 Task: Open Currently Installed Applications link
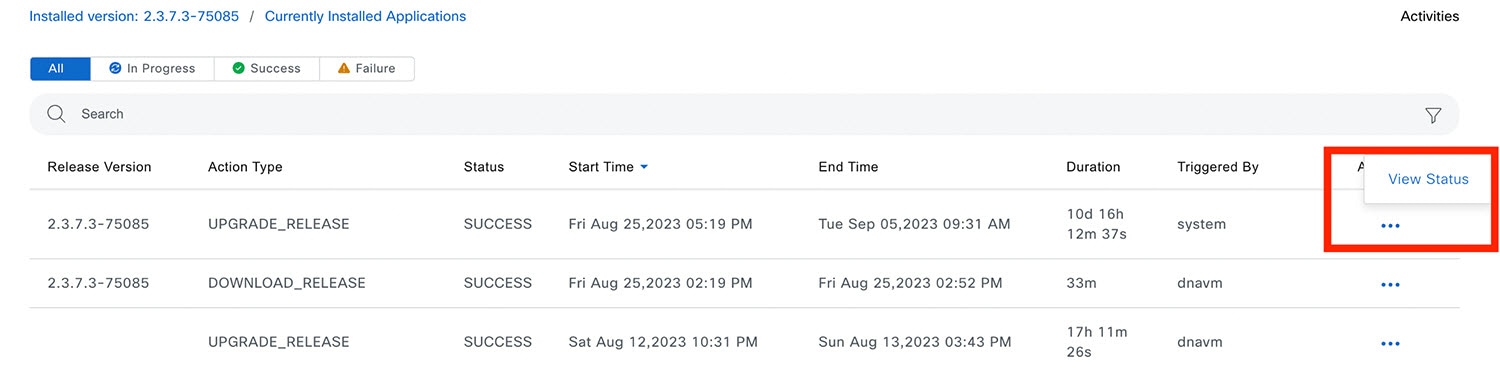click(365, 16)
